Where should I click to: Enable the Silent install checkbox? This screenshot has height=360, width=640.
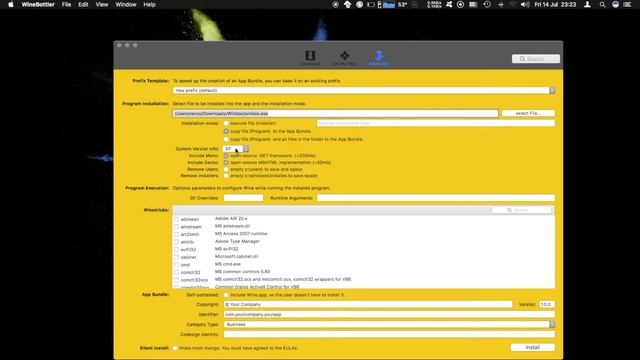tap(175, 348)
